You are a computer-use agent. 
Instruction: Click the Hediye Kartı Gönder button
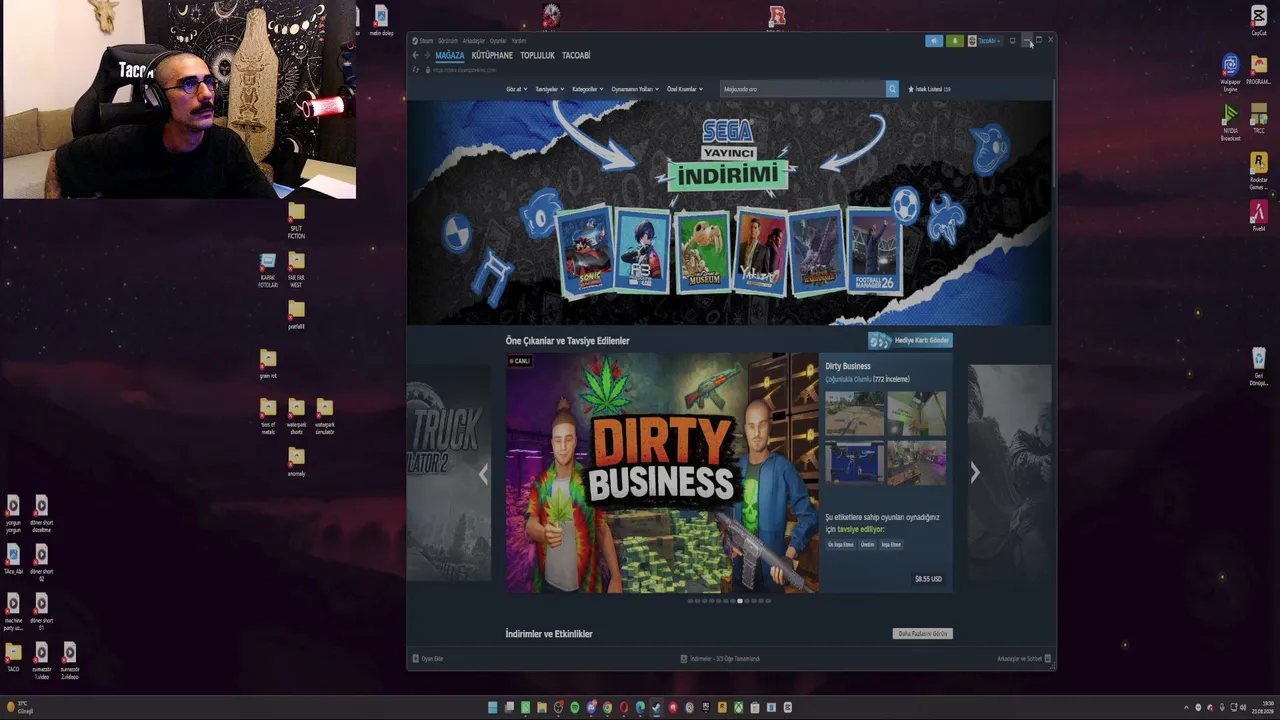[x=910, y=341]
